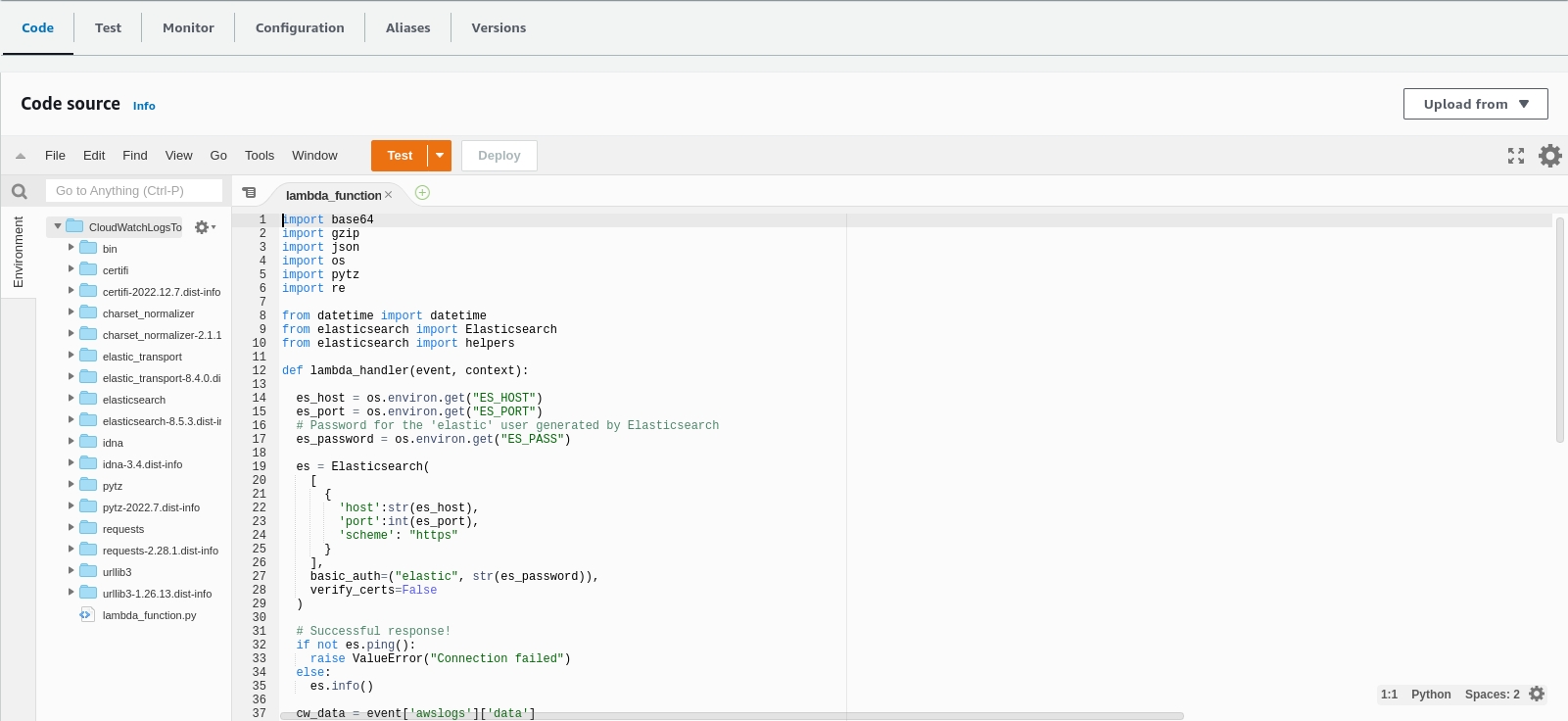Expand the pytz folder arrow

71,485
